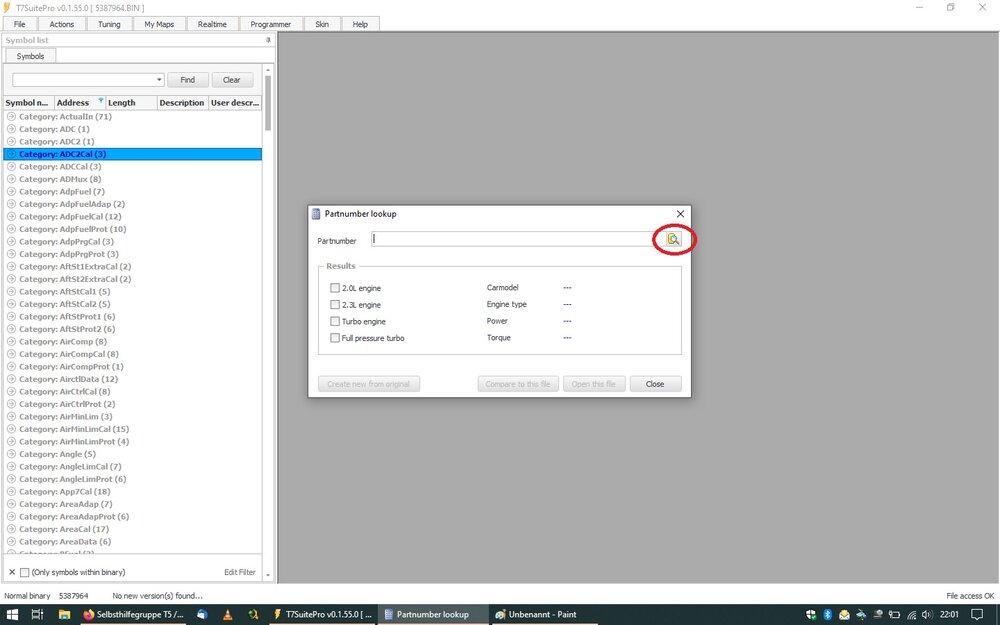Image resolution: width=1000 pixels, height=625 pixels.
Task: Click the Description column header
Action: point(182,103)
